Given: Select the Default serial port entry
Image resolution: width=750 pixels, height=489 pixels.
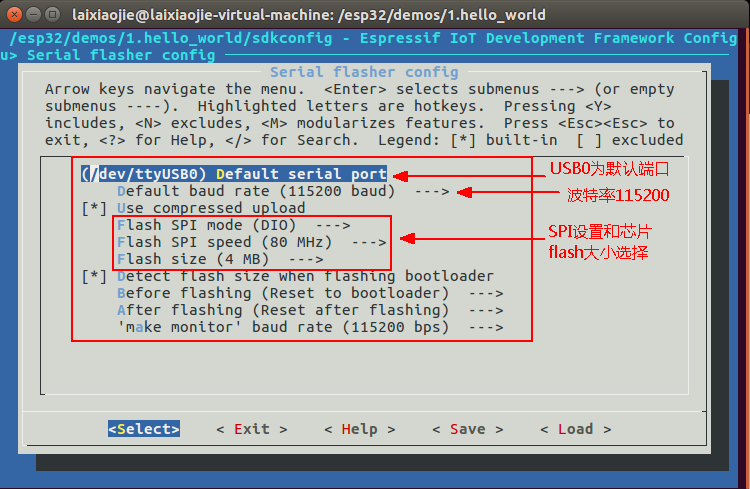Looking at the screenshot, I should coord(233,174).
